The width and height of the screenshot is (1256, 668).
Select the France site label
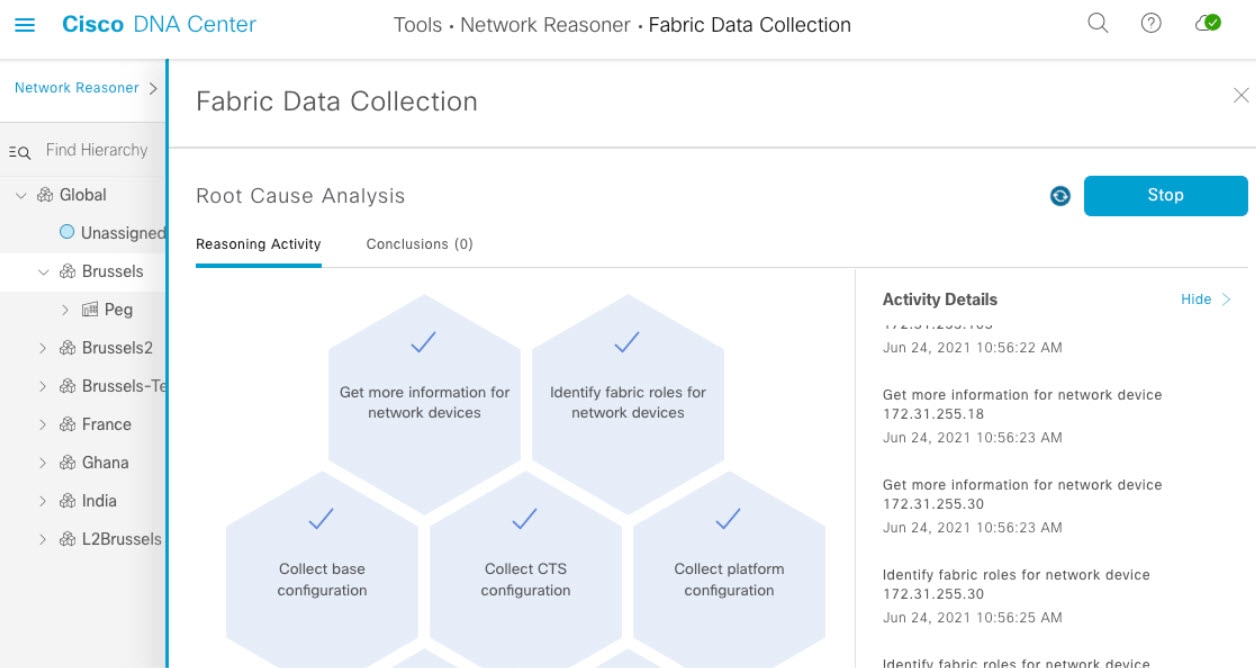tap(107, 424)
